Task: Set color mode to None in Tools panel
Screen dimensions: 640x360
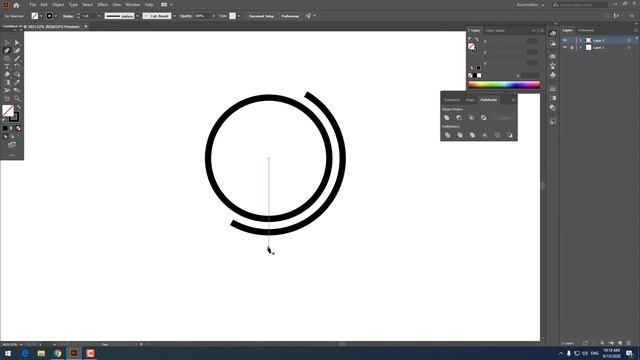Action: (18, 128)
